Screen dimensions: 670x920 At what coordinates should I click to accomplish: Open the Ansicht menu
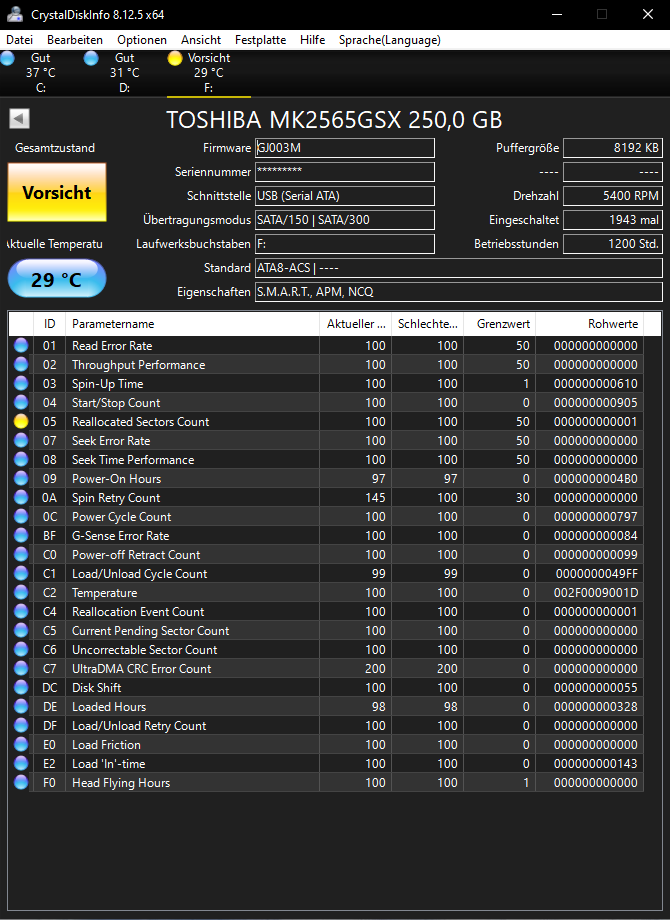[201, 40]
